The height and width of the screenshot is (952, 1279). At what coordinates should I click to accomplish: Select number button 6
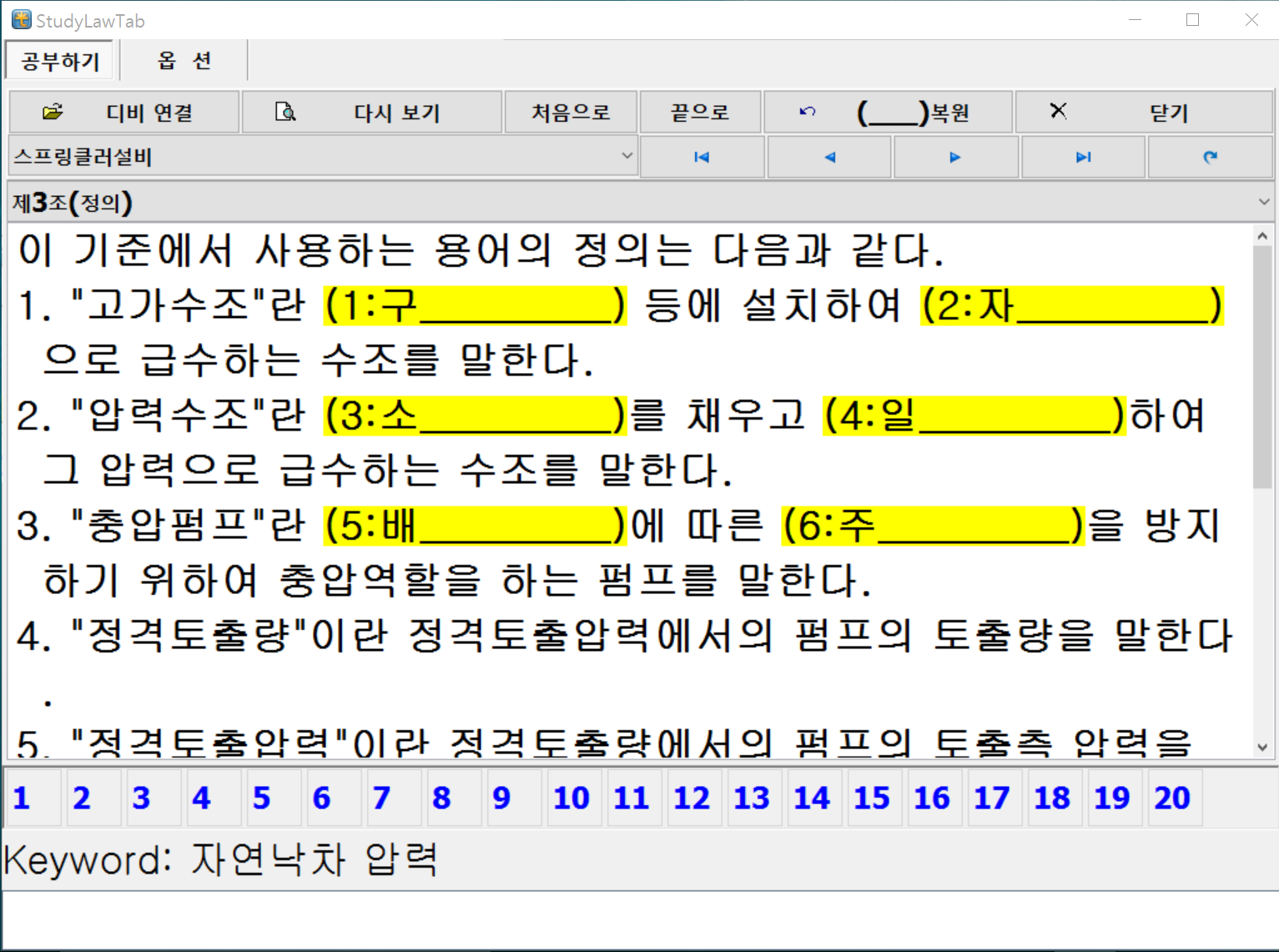(x=334, y=798)
